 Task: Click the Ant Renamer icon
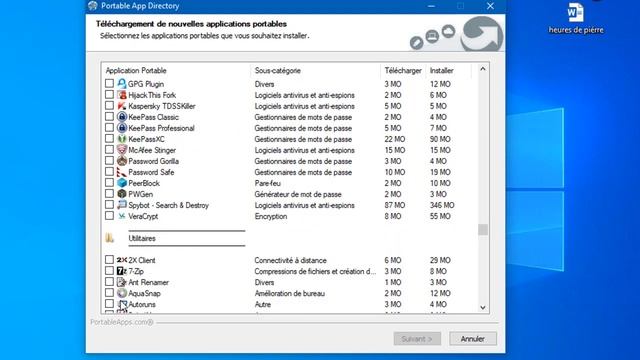coord(122,282)
